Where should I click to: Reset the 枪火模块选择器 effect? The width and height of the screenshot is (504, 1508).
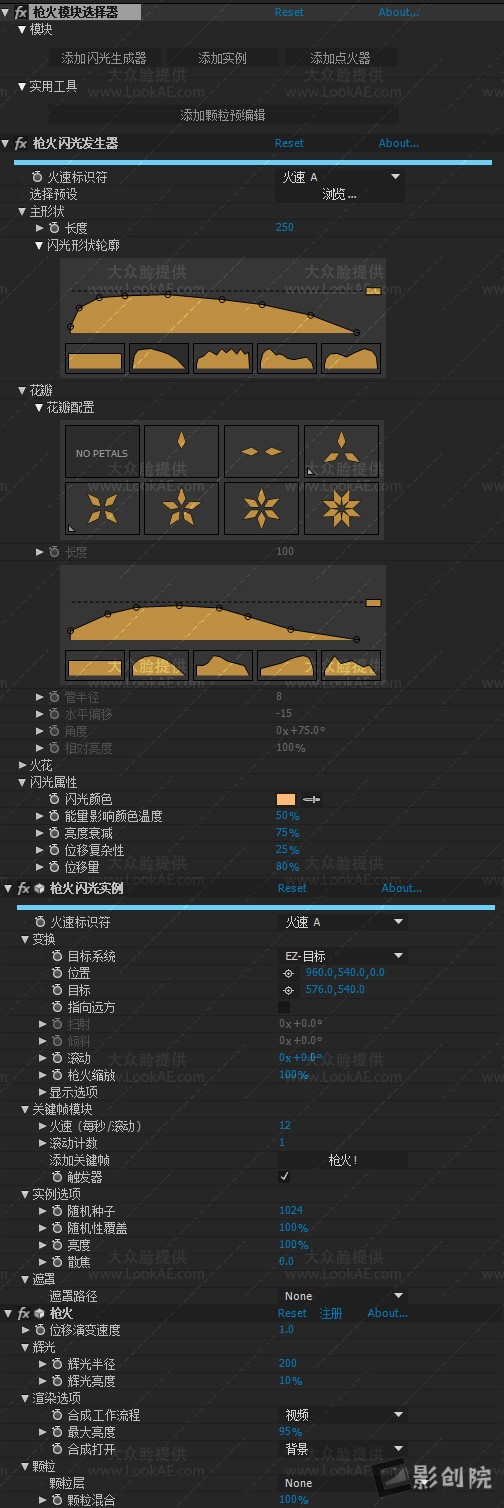(x=289, y=12)
